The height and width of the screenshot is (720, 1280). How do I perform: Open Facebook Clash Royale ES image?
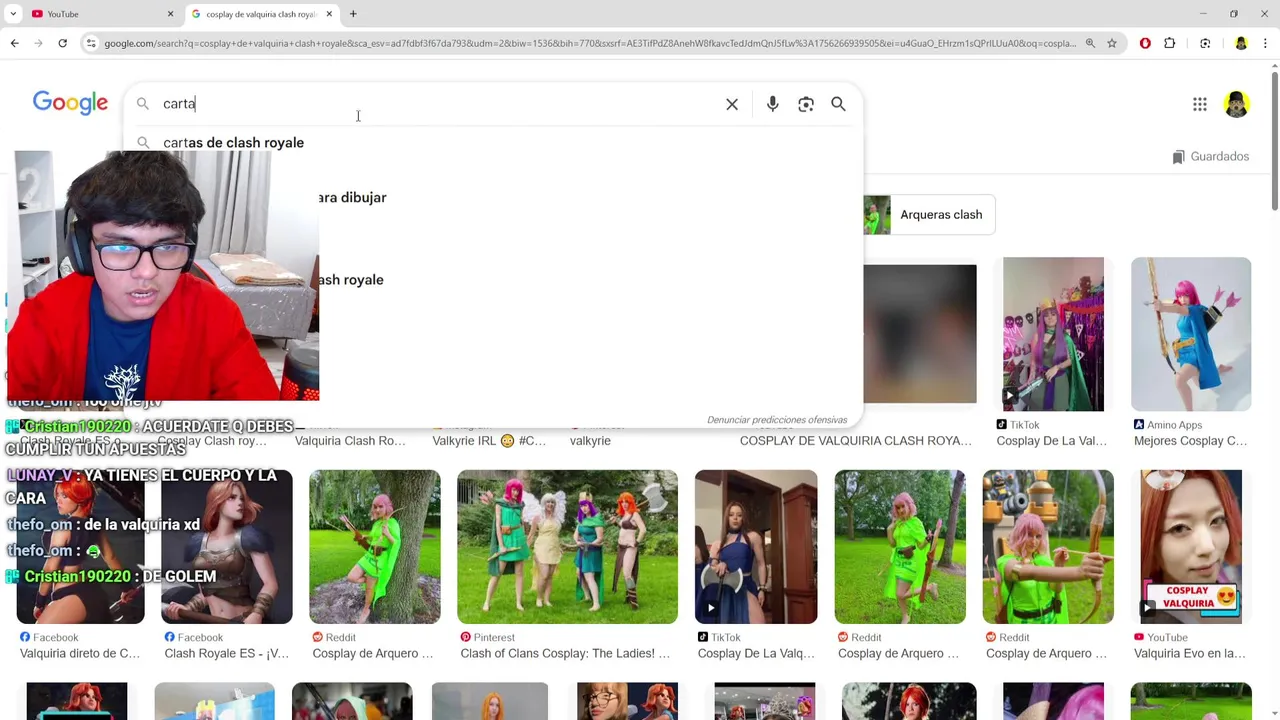227,547
